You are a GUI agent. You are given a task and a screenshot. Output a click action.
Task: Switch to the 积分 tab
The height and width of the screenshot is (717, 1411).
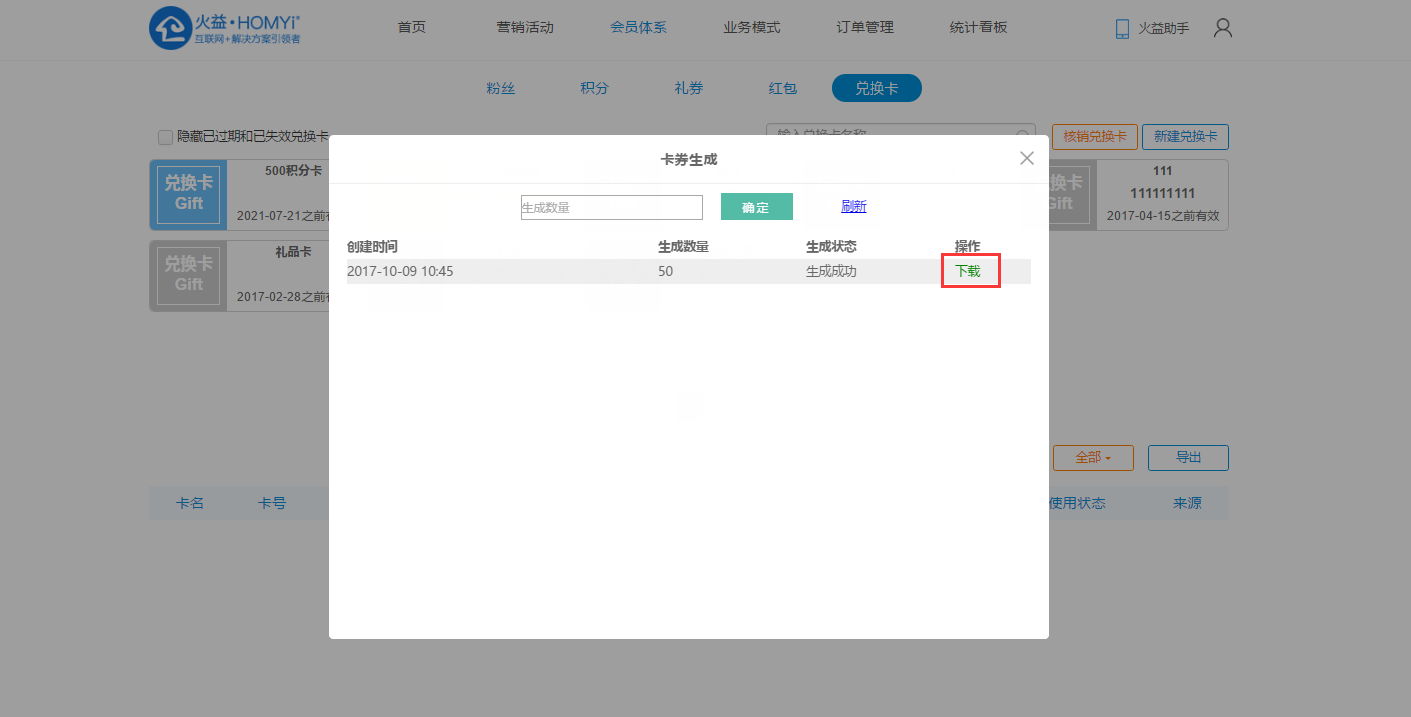click(594, 88)
